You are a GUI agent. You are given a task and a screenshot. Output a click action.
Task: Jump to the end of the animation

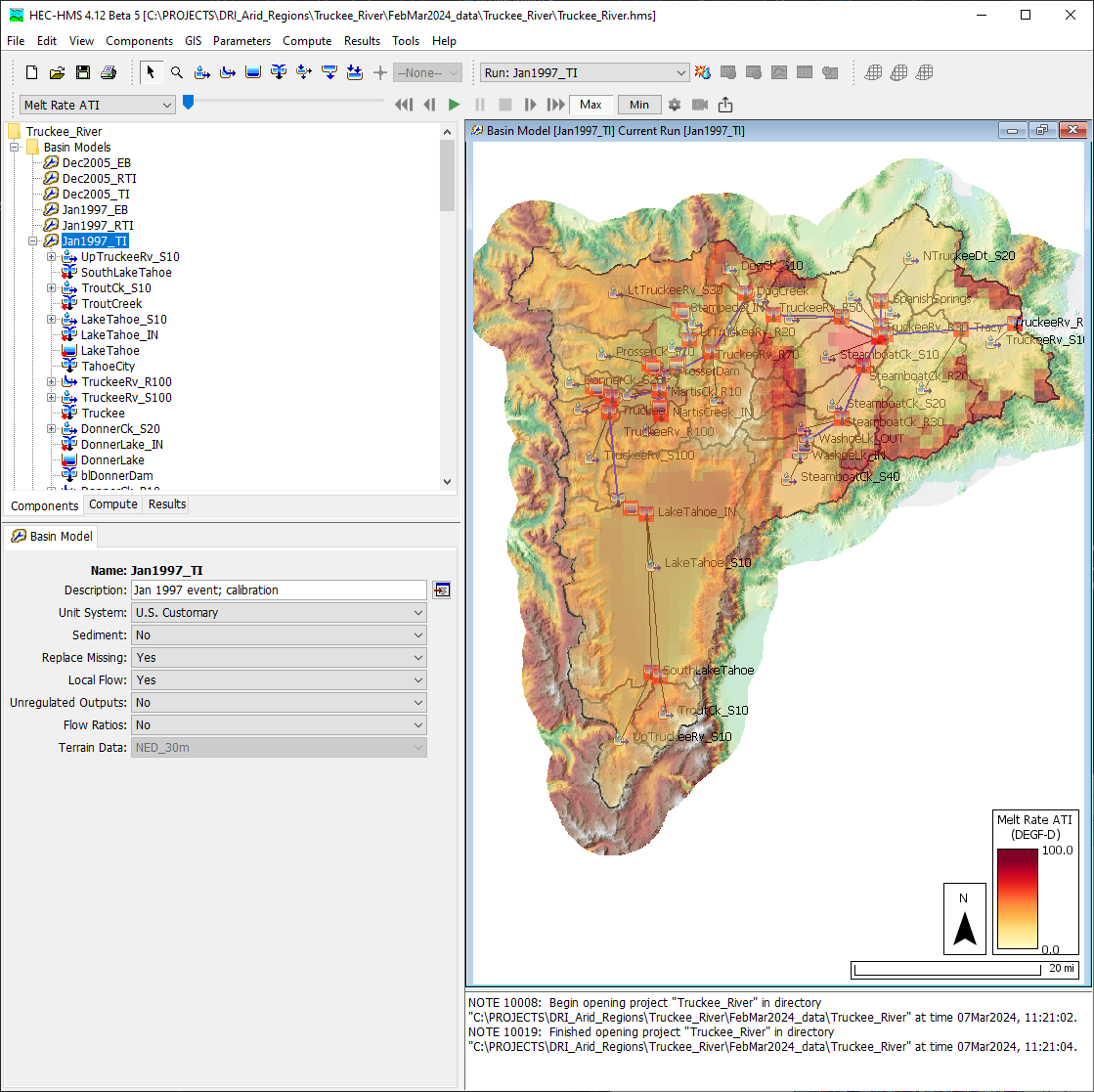(556, 105)
